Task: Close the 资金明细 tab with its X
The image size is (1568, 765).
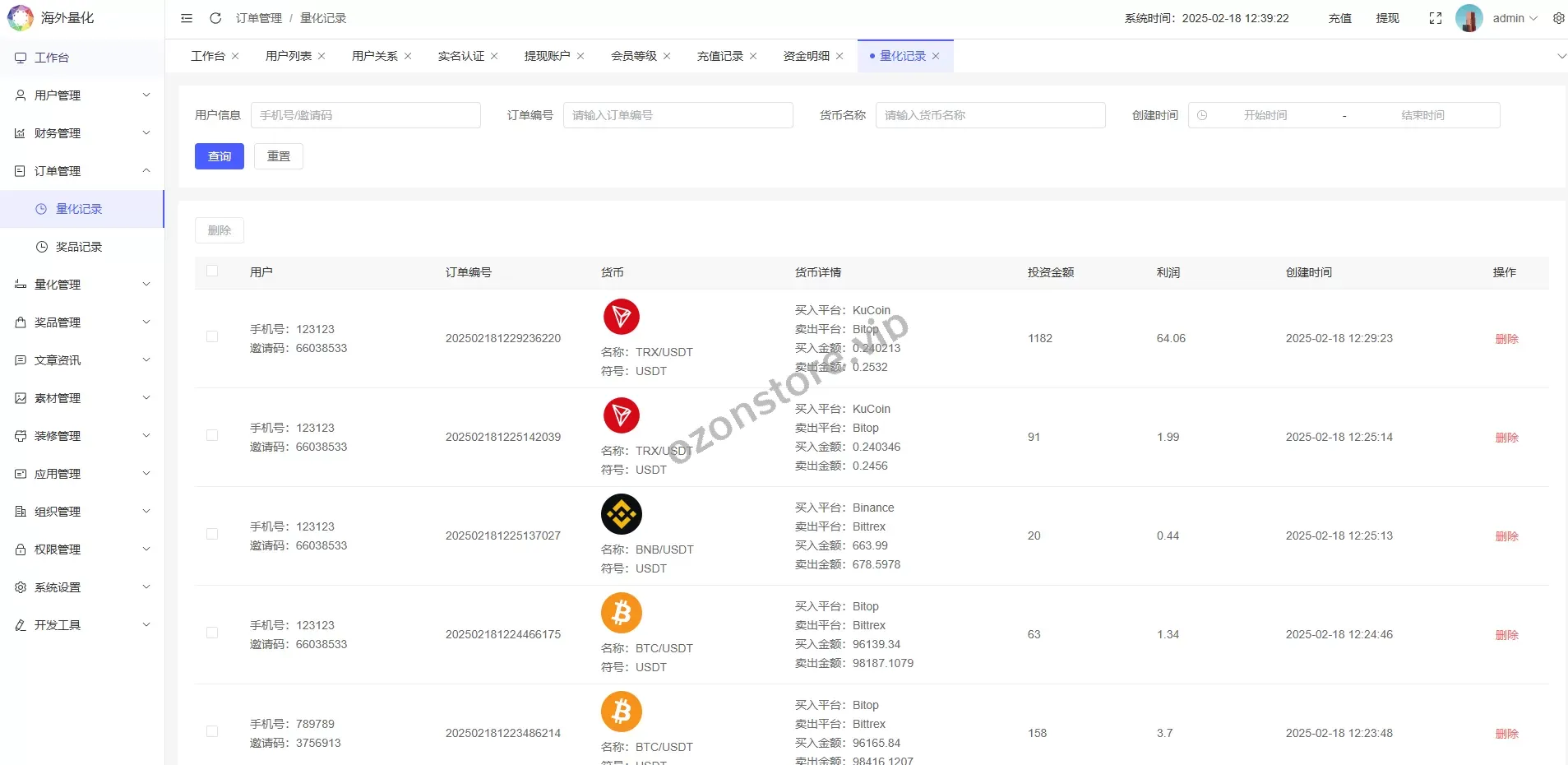Action: pos(840,56)
